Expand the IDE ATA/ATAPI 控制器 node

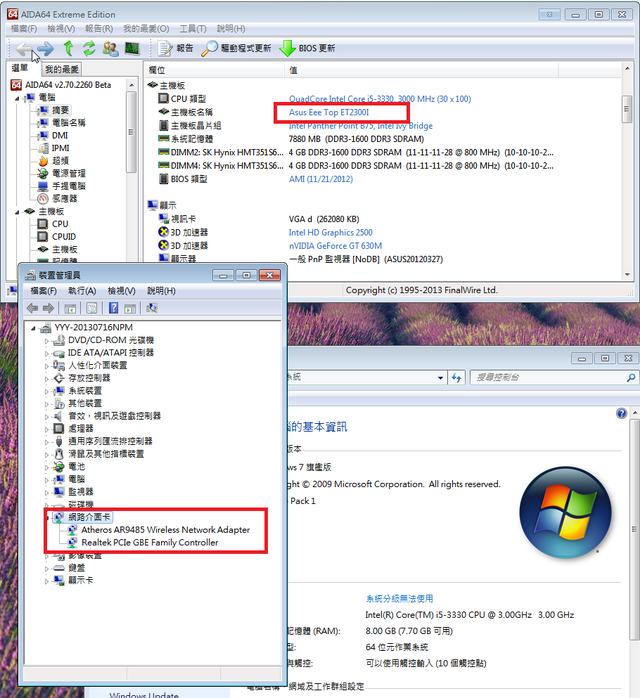(x=47, y=353)
